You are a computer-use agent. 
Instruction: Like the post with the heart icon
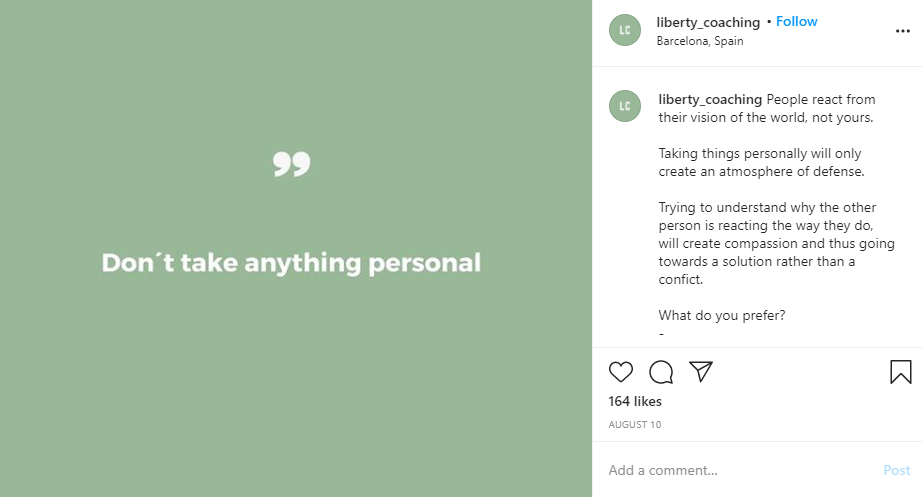point(621,372)
